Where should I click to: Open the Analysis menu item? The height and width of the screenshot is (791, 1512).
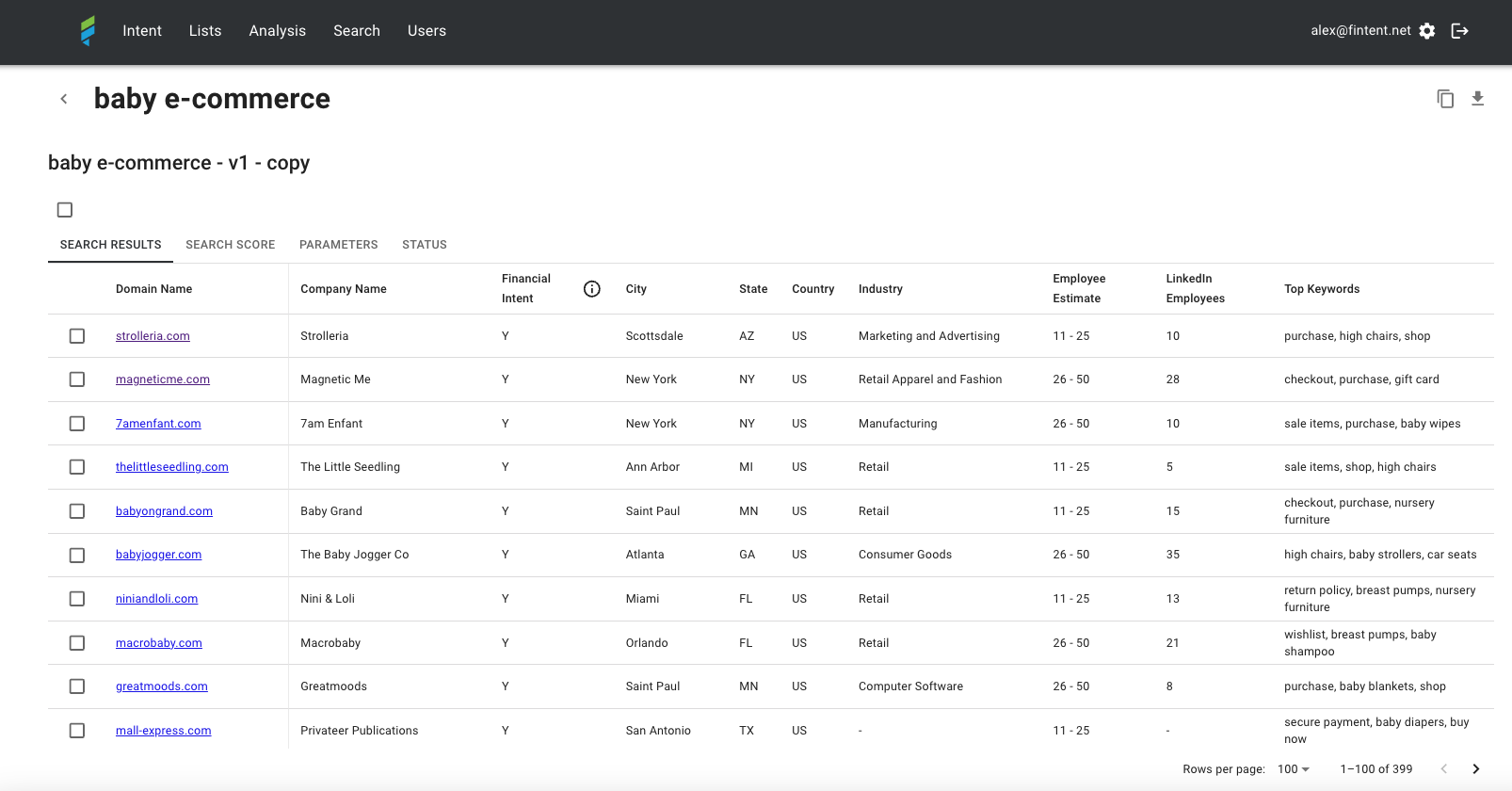click(x=277, y=31)
